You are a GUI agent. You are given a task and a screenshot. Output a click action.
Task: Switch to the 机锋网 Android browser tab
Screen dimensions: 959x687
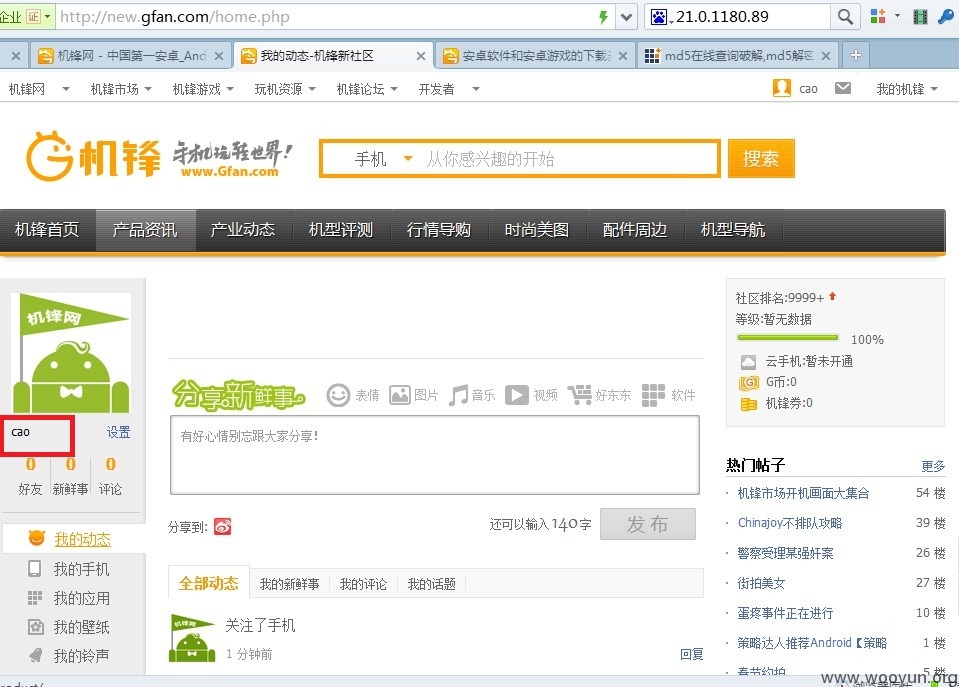coord(131,56)
